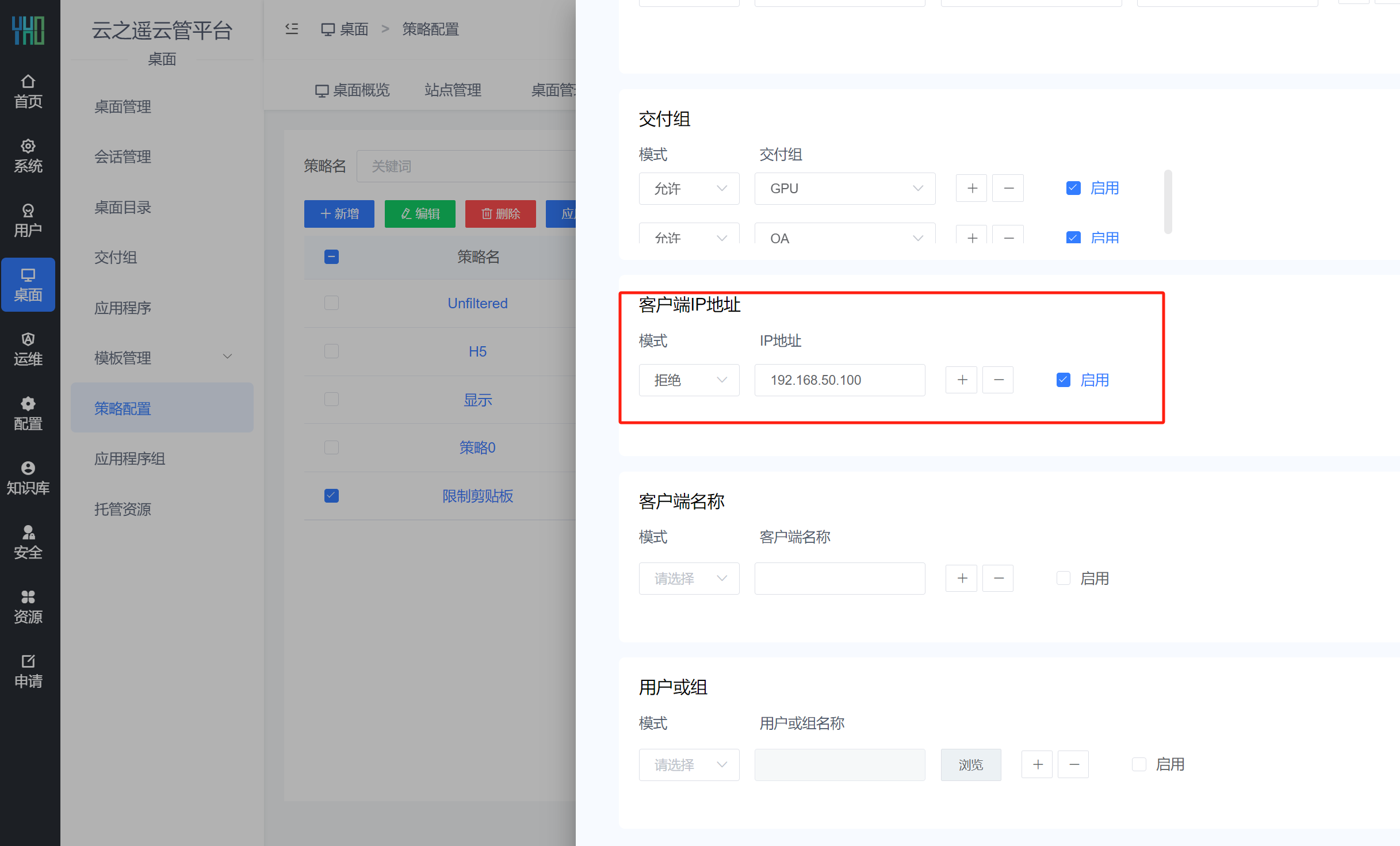Click the YHD platform logo
Screen dimensions: 1400x846
tap(28, 30)
